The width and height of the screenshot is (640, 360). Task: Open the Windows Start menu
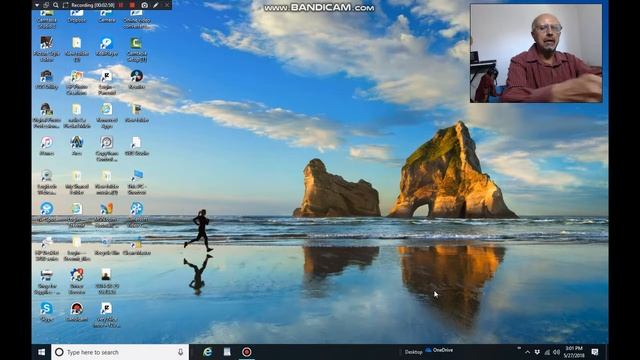41,352
